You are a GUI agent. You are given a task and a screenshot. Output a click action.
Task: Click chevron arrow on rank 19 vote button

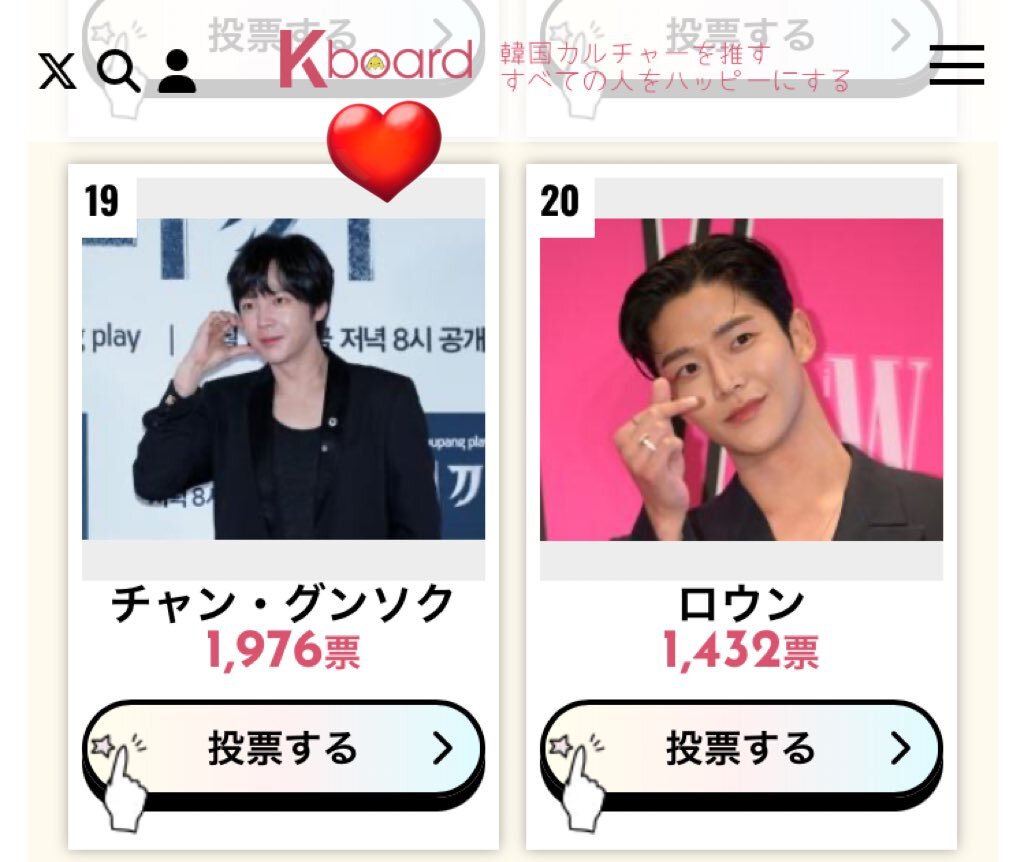443,748
